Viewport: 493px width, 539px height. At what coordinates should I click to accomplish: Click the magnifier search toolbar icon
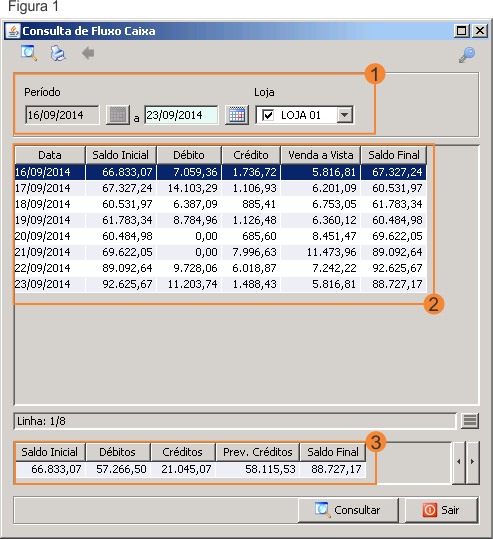(29, 53)
